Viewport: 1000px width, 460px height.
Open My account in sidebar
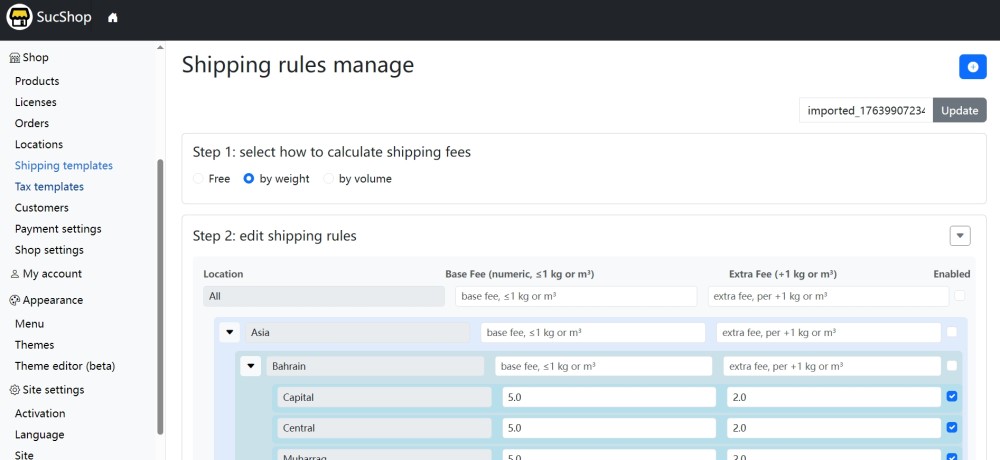[46, 274]
